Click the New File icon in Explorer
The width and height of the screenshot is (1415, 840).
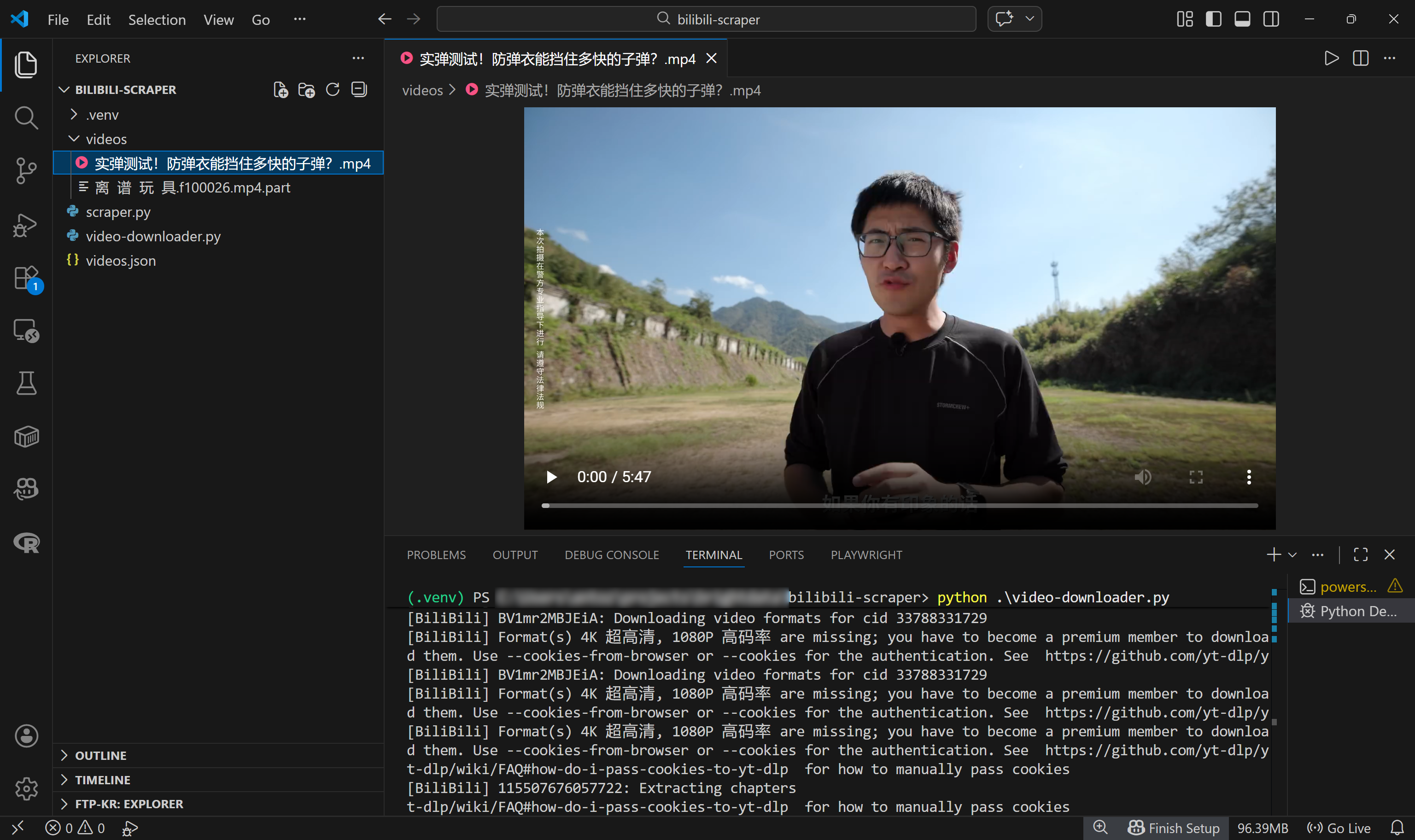pos(281,90)
